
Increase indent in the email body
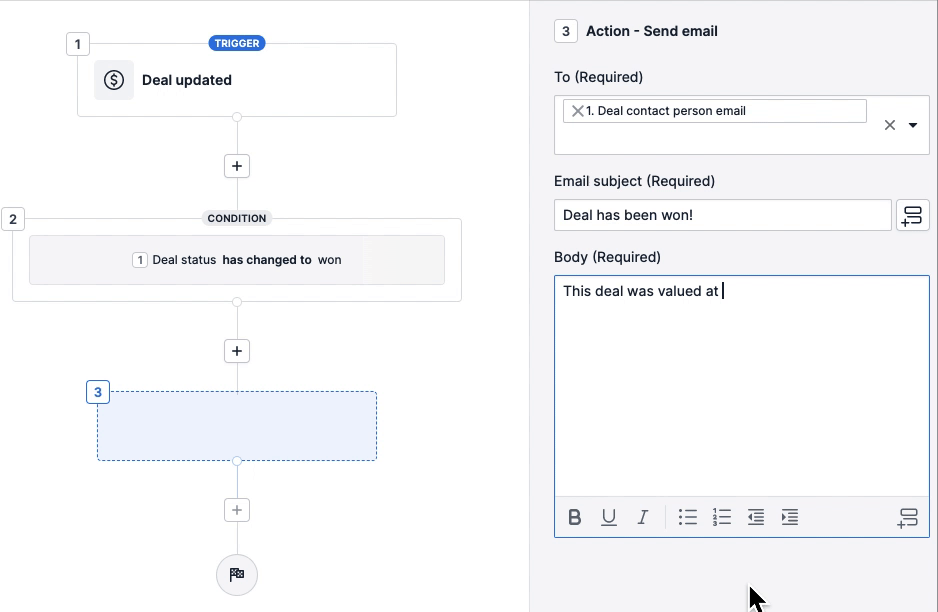(x=790, y=517)
